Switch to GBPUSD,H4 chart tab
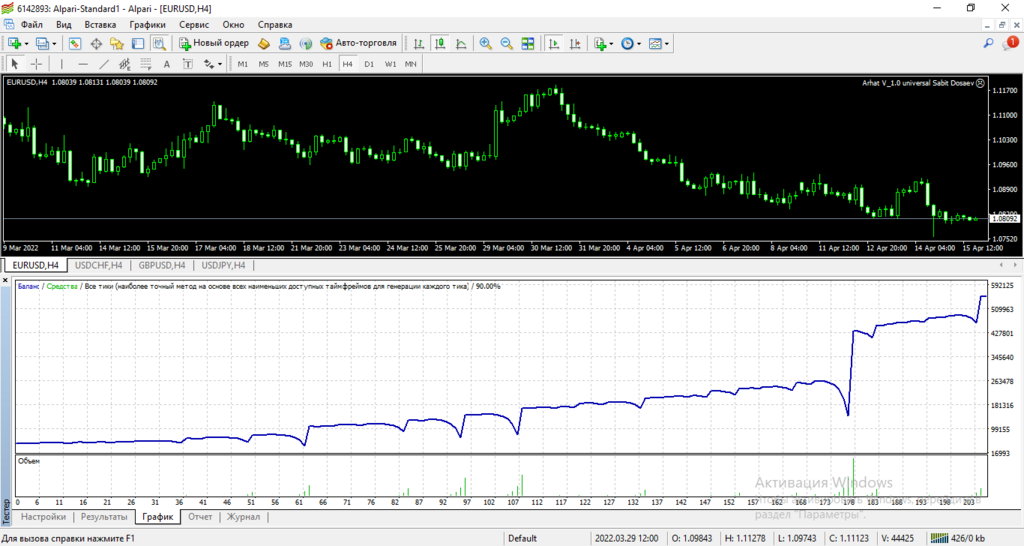Screen dimensions: 1024x546 (x=162, y=265)
